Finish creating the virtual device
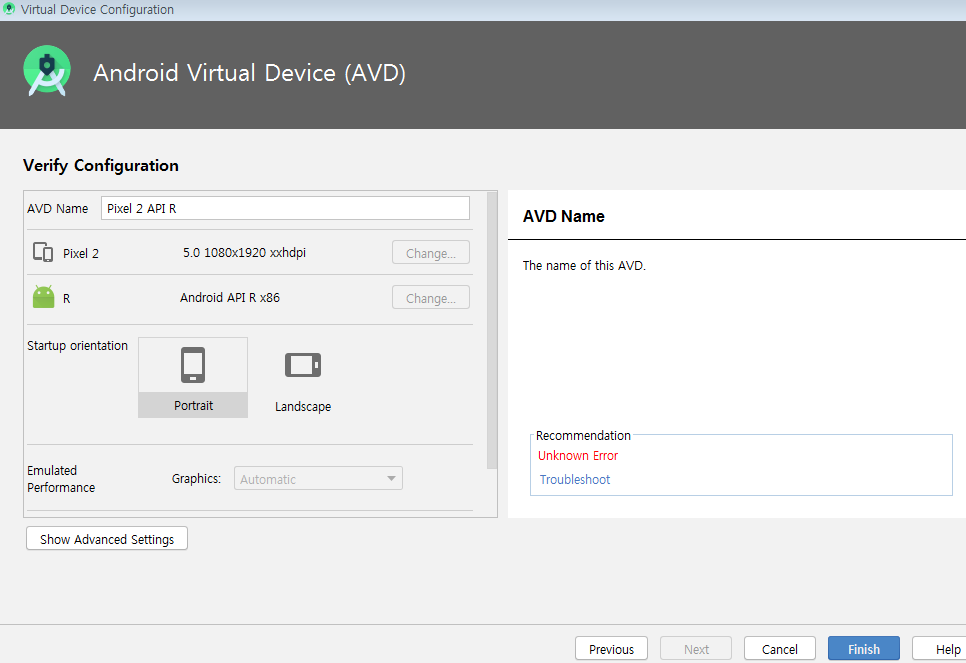 pyautogui.click(x=864, y=649)
